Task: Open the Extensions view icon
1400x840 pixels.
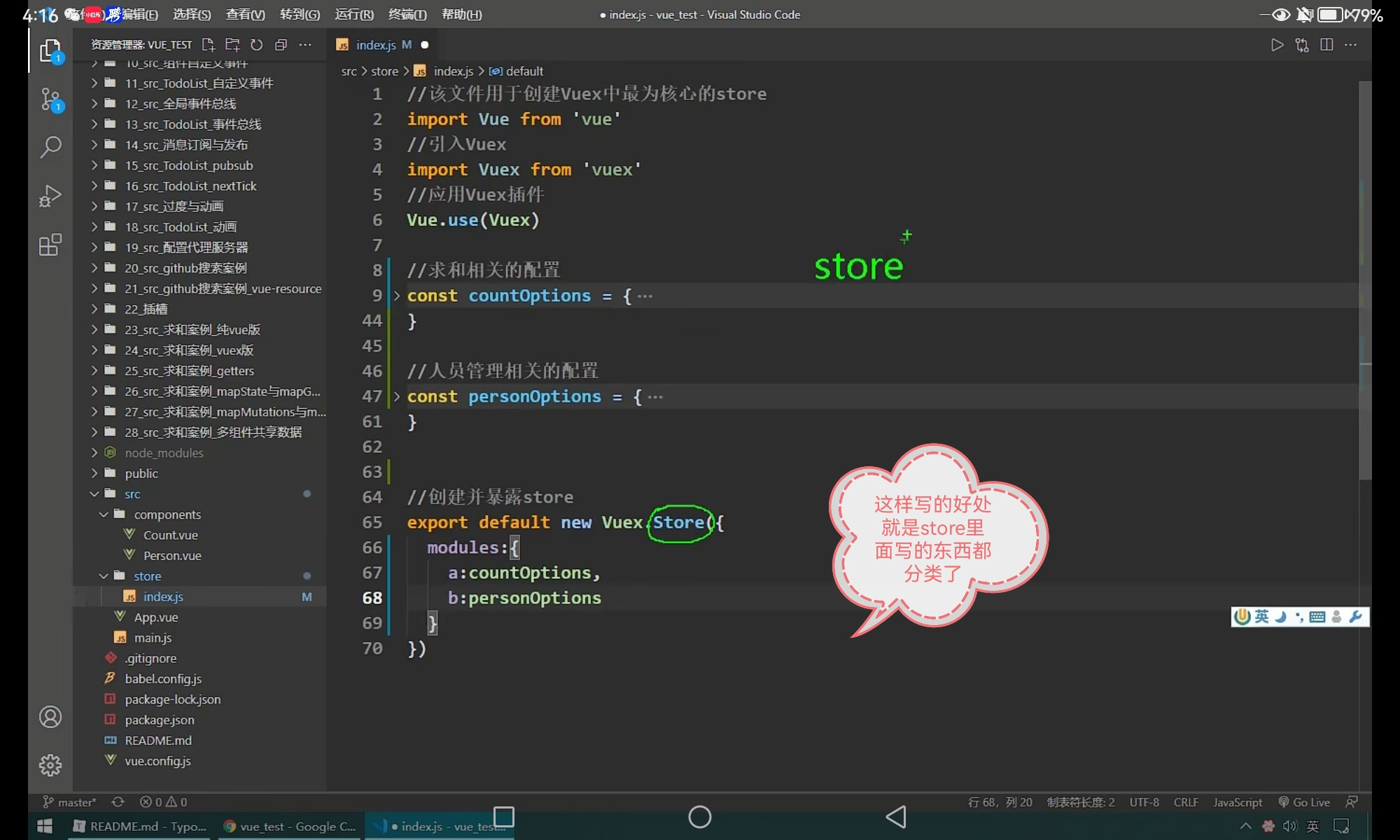Action: click(x=50, y=244)
